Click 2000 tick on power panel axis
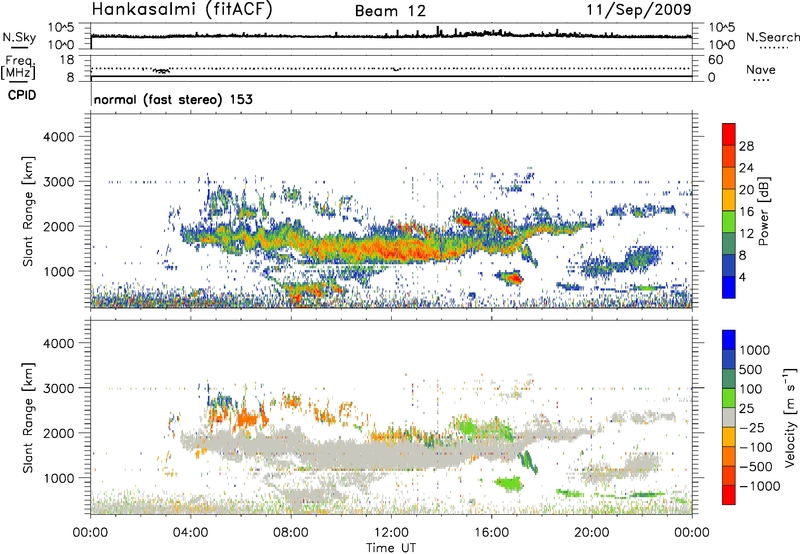 [58, 226]
